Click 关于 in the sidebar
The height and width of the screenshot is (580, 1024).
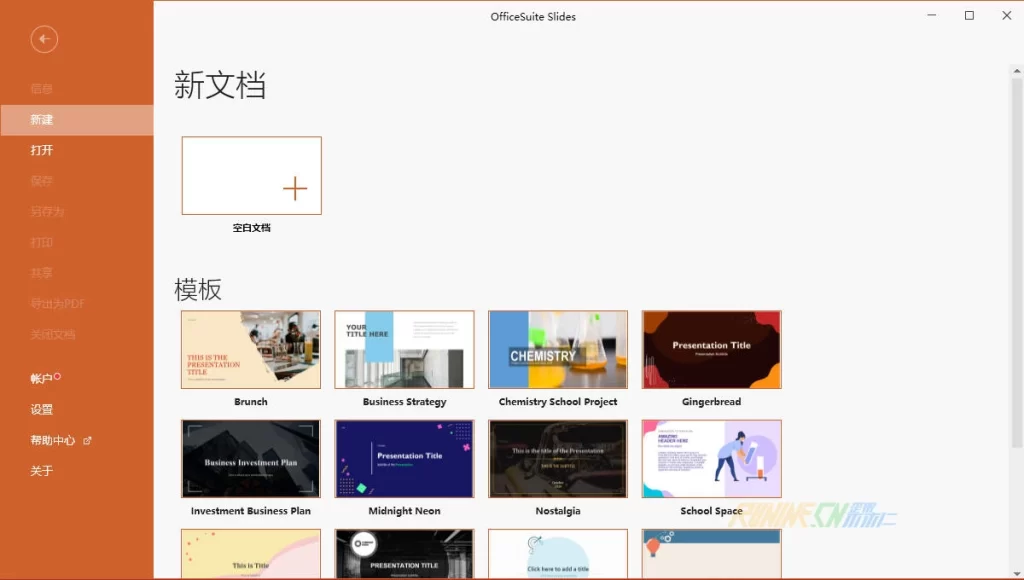(42, 471)
